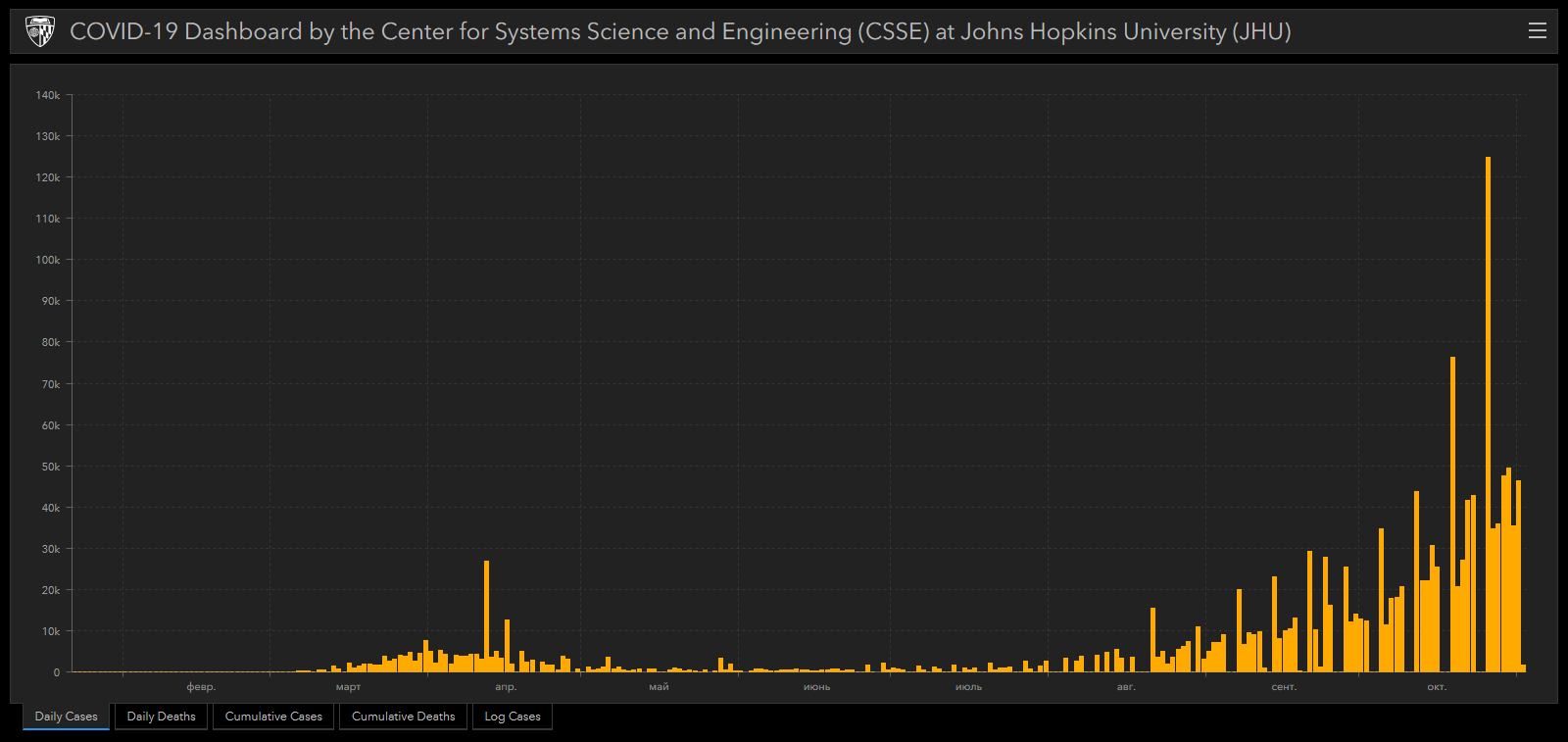Switch to the Daily Cases tab
1568x742 pixels.
click(x=66, y=717)
